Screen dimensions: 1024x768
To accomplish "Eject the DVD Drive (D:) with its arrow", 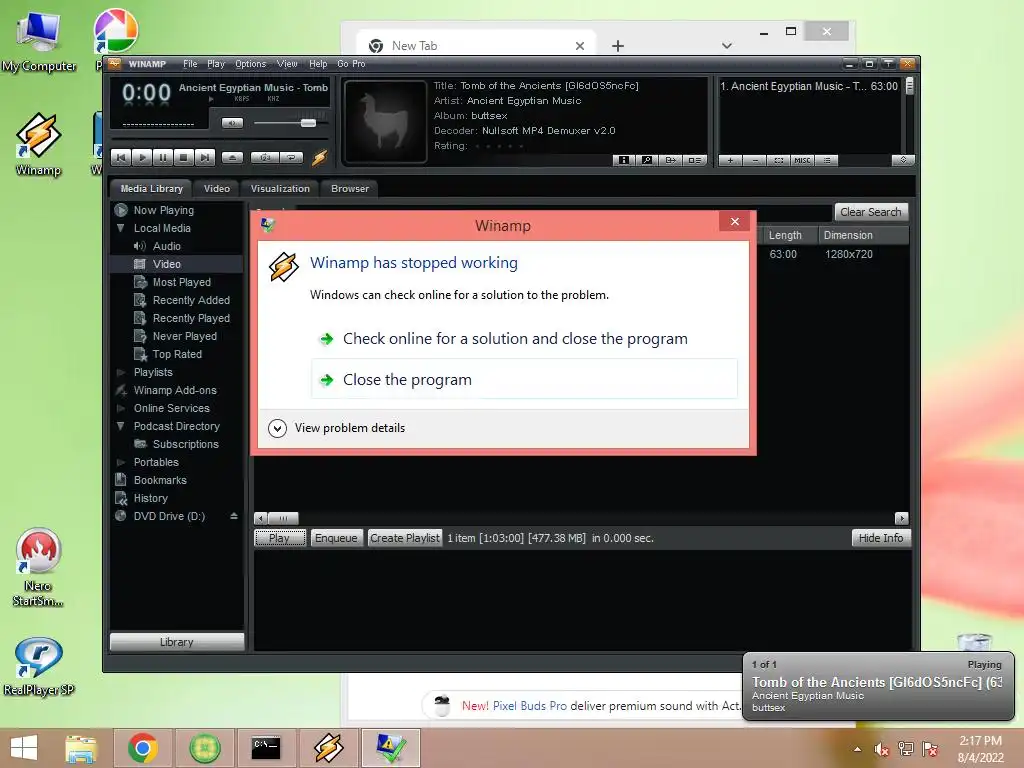I will 234,516.
